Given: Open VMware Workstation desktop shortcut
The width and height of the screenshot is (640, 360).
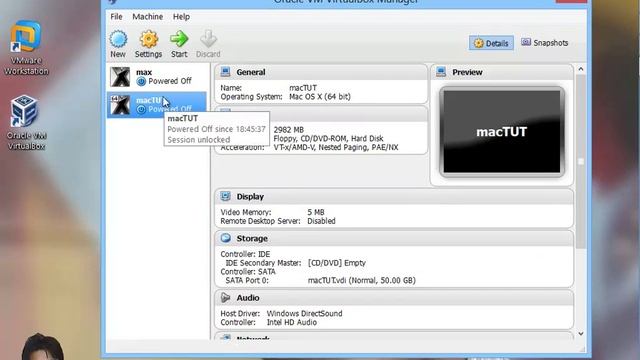Looking at the screenshot, I should coord(26,48).
